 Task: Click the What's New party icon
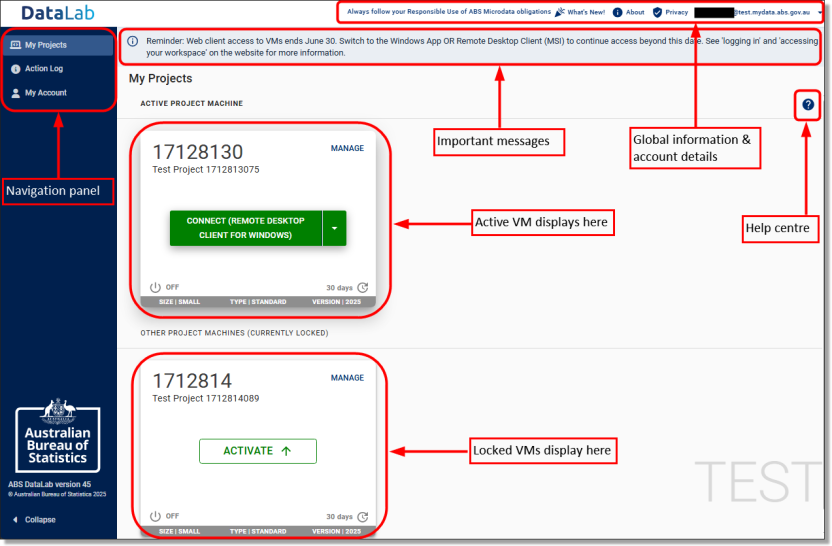(x=559, y=12)
